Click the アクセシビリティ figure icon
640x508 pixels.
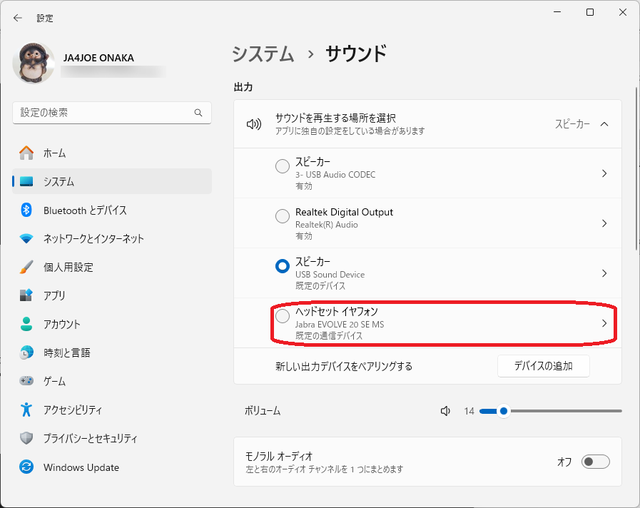(x=27, y=409)
